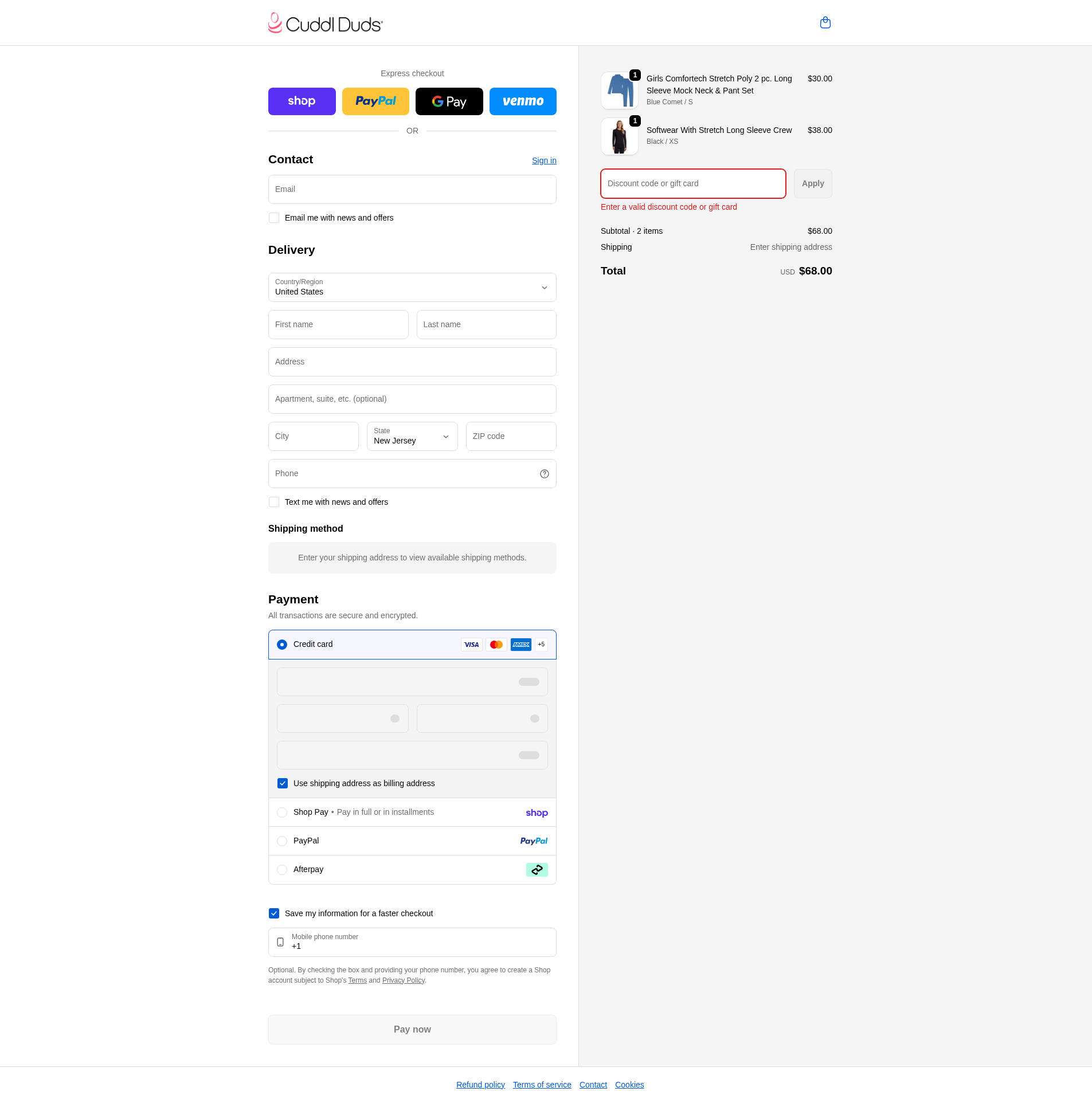Enable "Email me with news and offers"
The height and width of the screenshot is (1103, 1092).
click(274, 218)
